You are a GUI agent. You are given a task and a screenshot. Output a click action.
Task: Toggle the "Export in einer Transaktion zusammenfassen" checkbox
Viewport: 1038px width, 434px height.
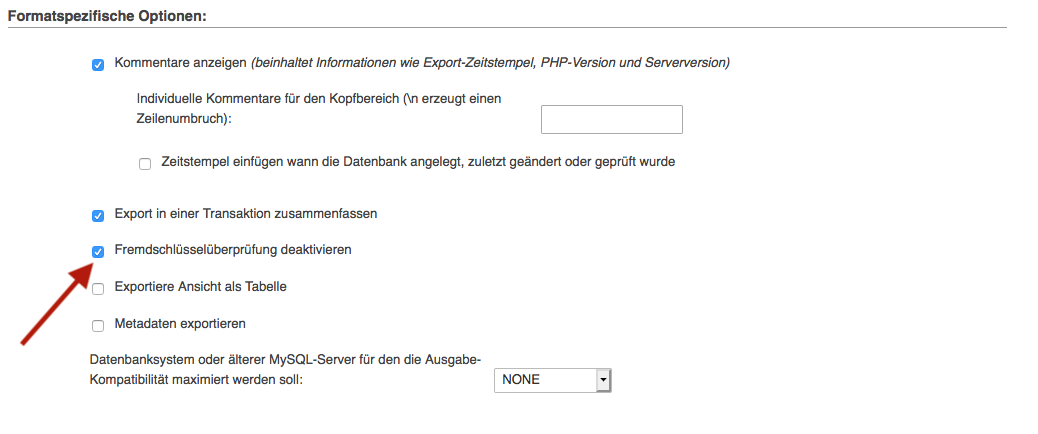pos(98,215)
